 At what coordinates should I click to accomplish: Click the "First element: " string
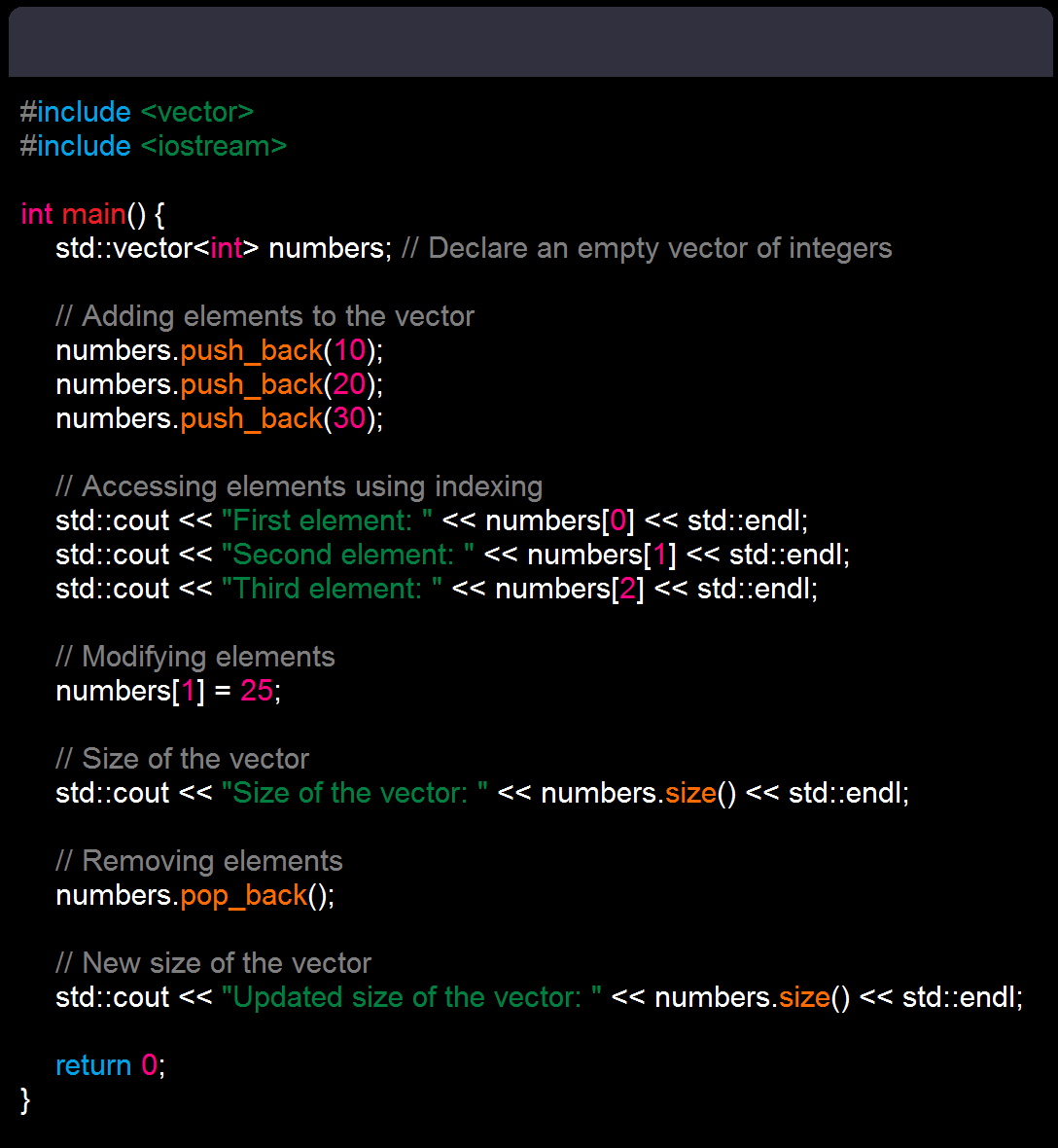coord(327,520)
